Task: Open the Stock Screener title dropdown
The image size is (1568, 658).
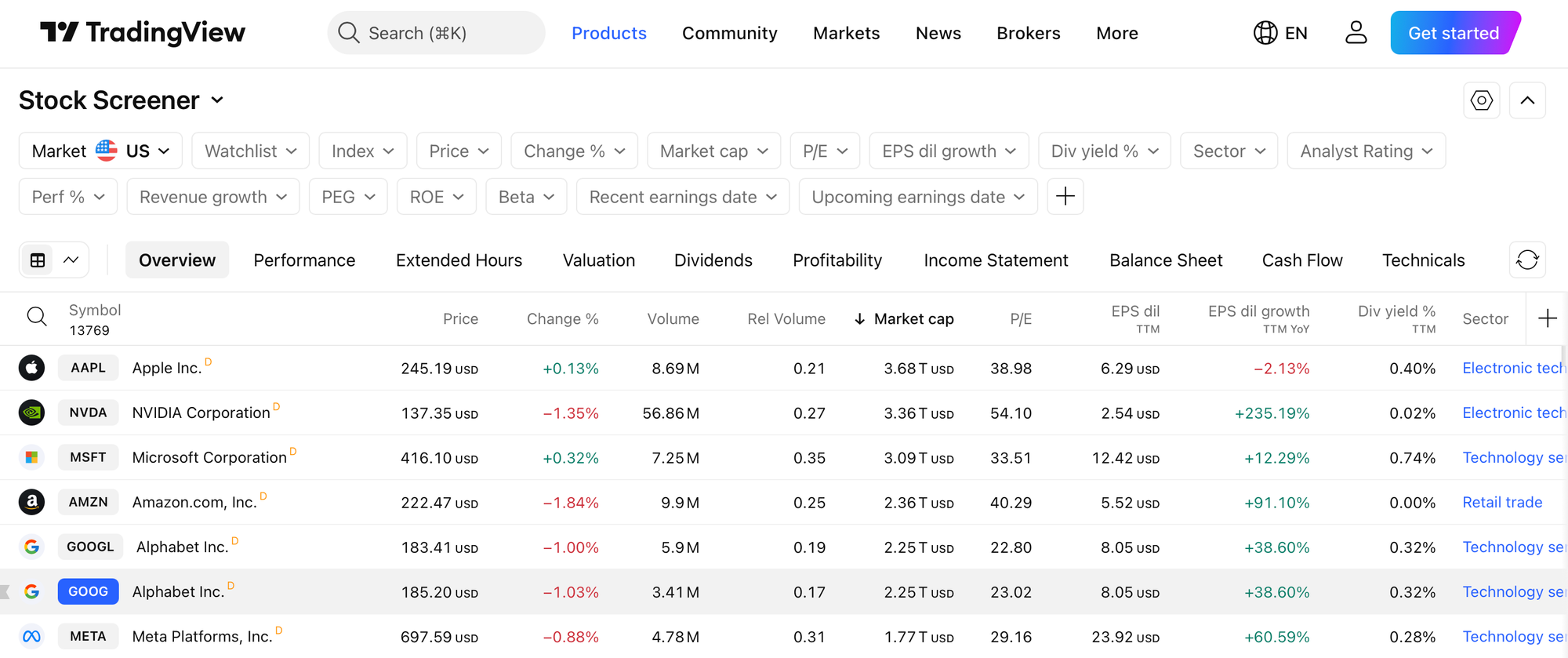Action: (x=122, y=100)
